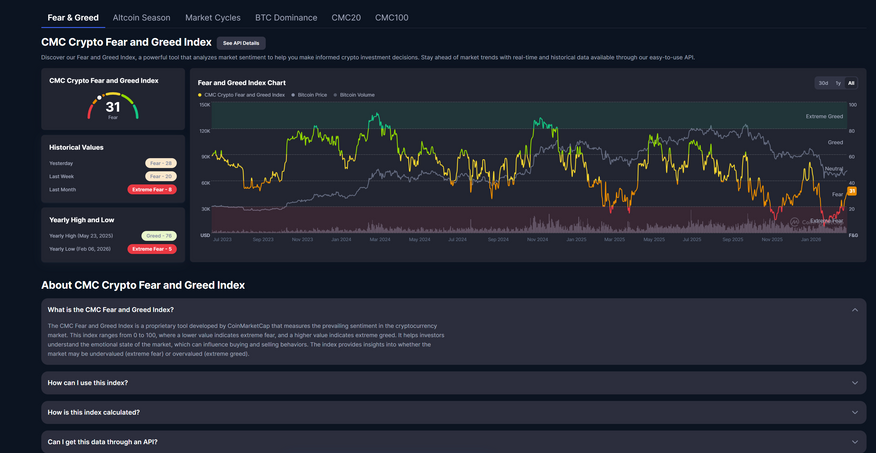Click the See API Details button

click(241, 43)
